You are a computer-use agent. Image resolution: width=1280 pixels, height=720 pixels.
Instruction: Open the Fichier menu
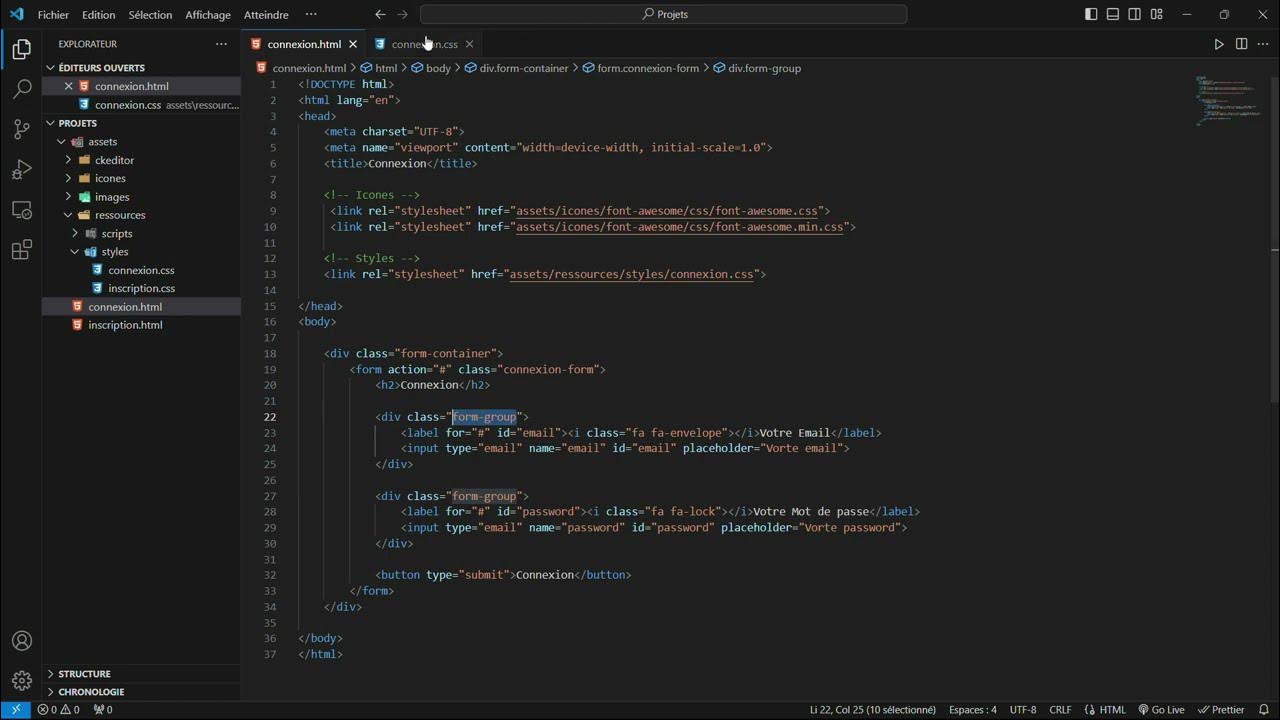pyautogui.click(x=53, y=14)
